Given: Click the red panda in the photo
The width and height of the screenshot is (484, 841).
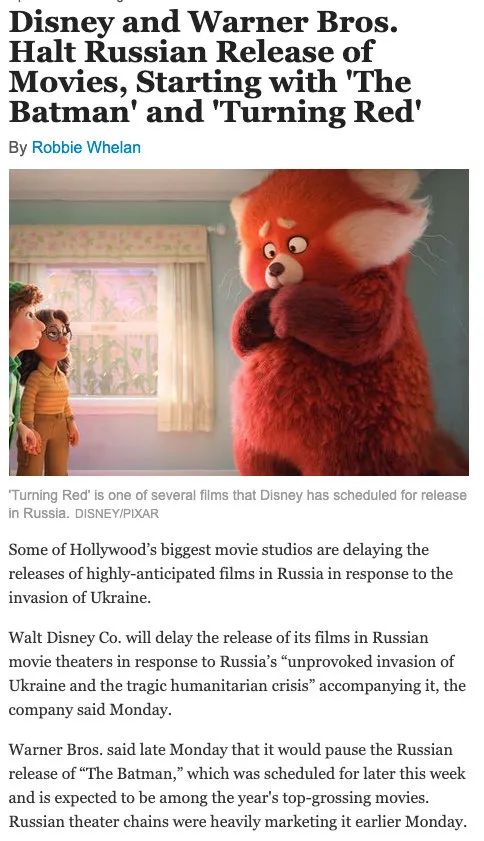Looking at the screenshot, I should point(343,322).
